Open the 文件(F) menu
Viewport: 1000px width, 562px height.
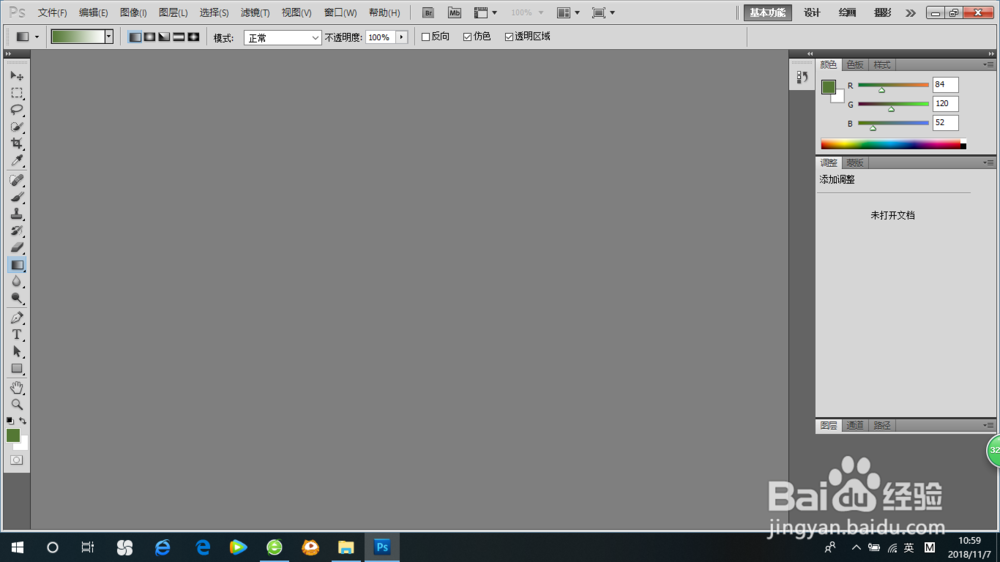point(52,13)
